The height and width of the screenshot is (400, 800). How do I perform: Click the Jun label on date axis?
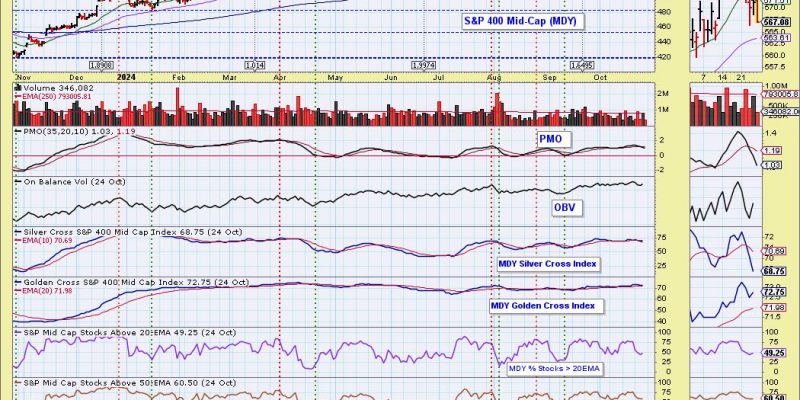[391, 78]
